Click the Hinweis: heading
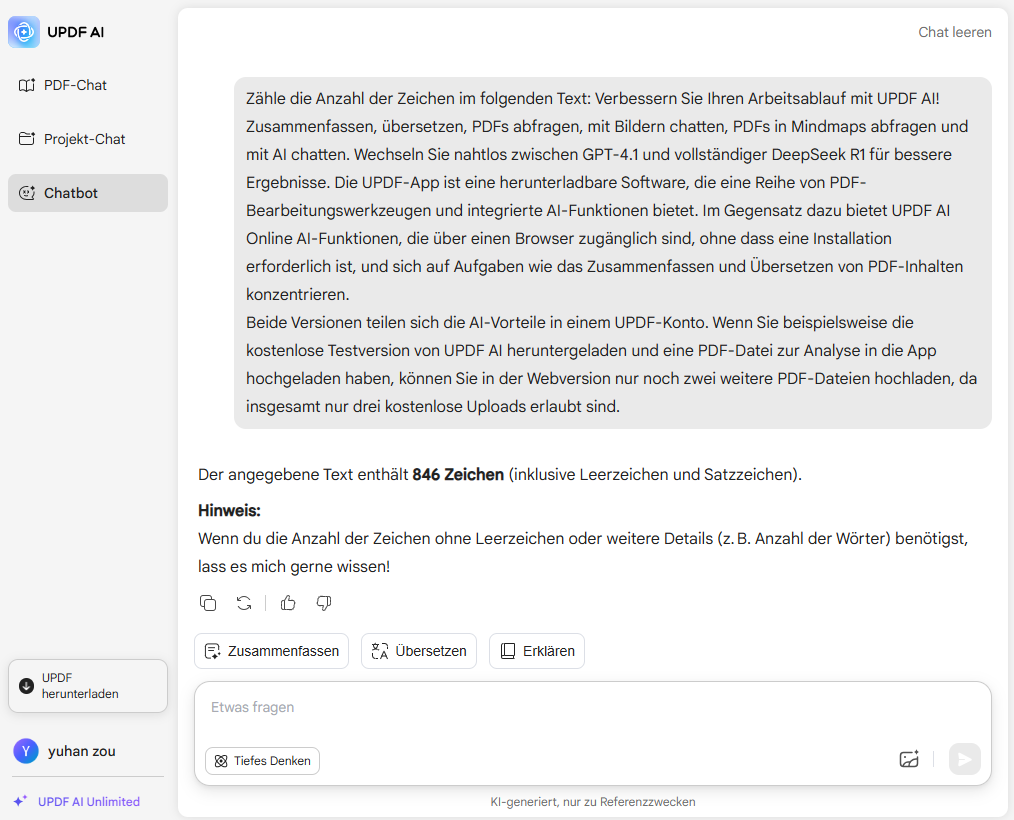 click(229, 511)
